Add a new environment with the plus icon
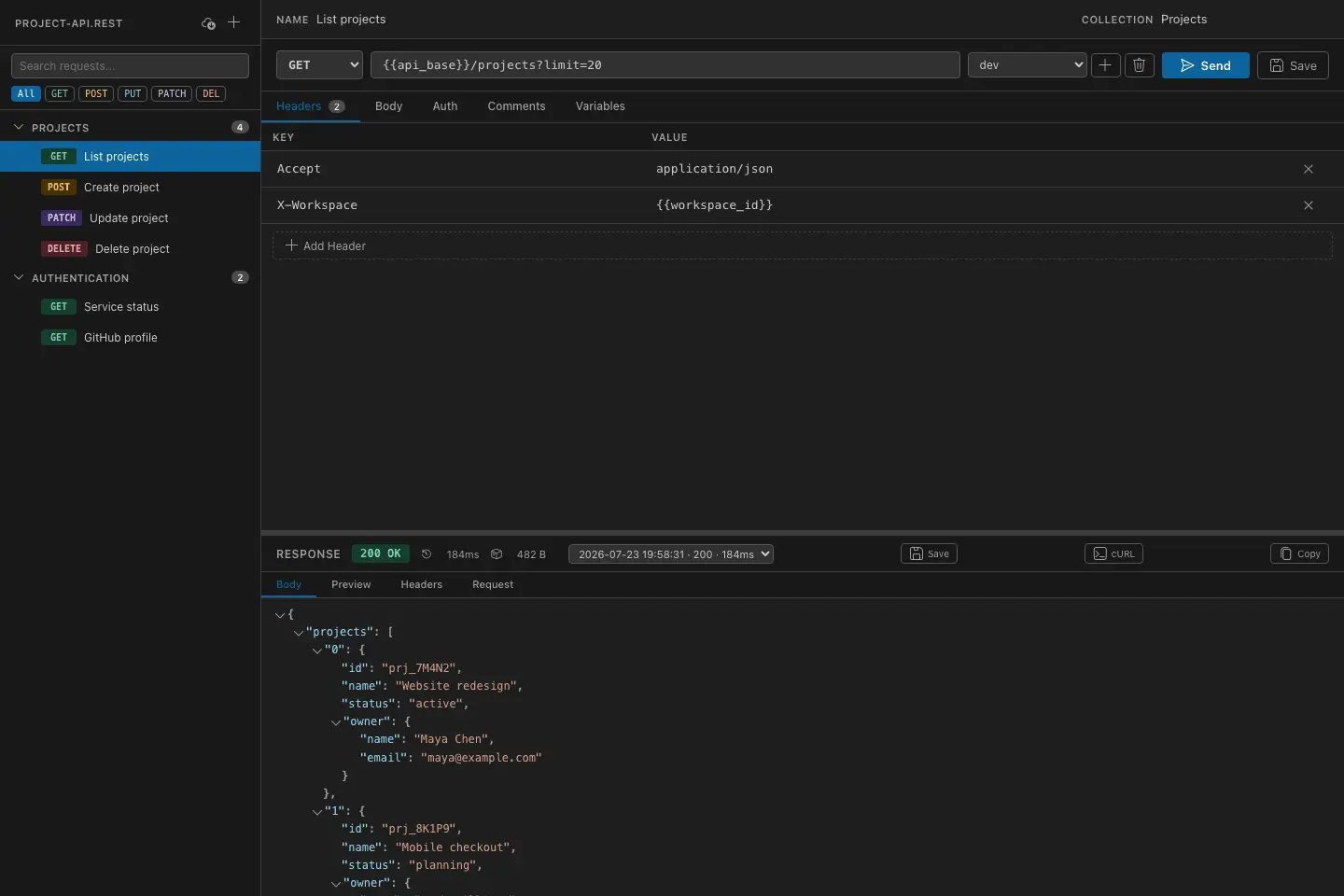This screenshot has height=896, width=1344. click(x=1105, y=65)
